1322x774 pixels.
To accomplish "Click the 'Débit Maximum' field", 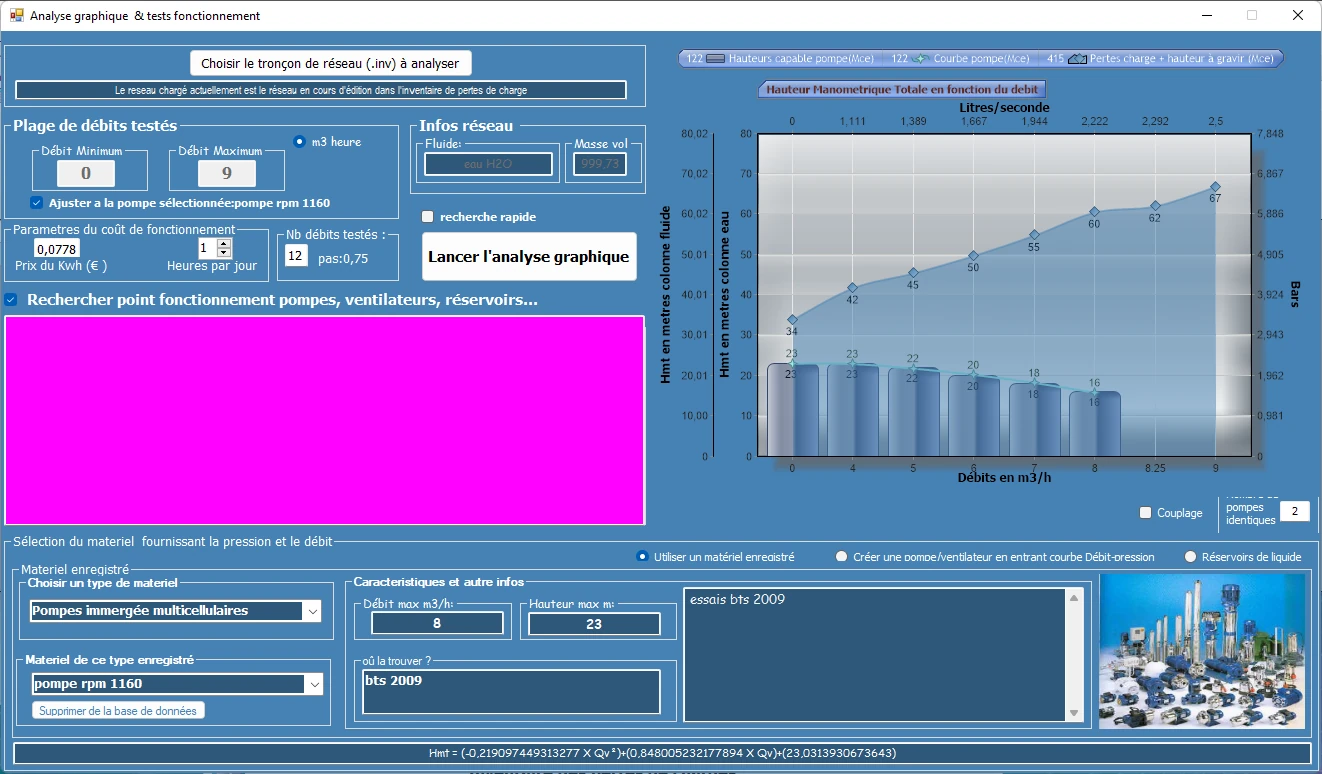I will [226, 173].
